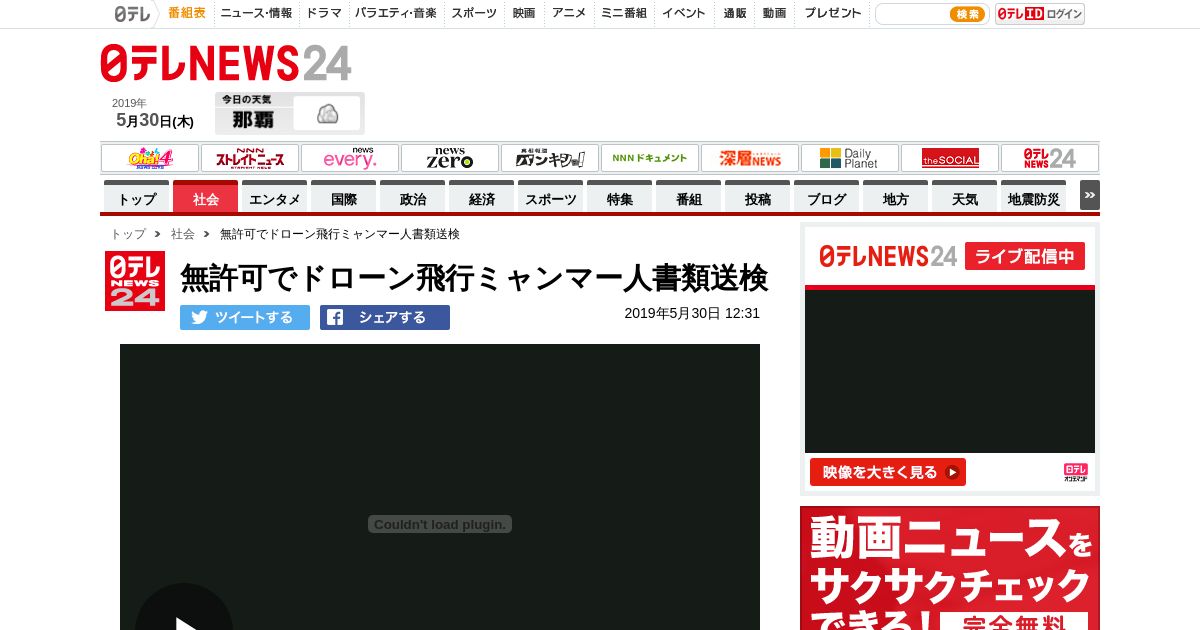
Task: Click the Couldn't load plugin message
Action: click(440, 524)
